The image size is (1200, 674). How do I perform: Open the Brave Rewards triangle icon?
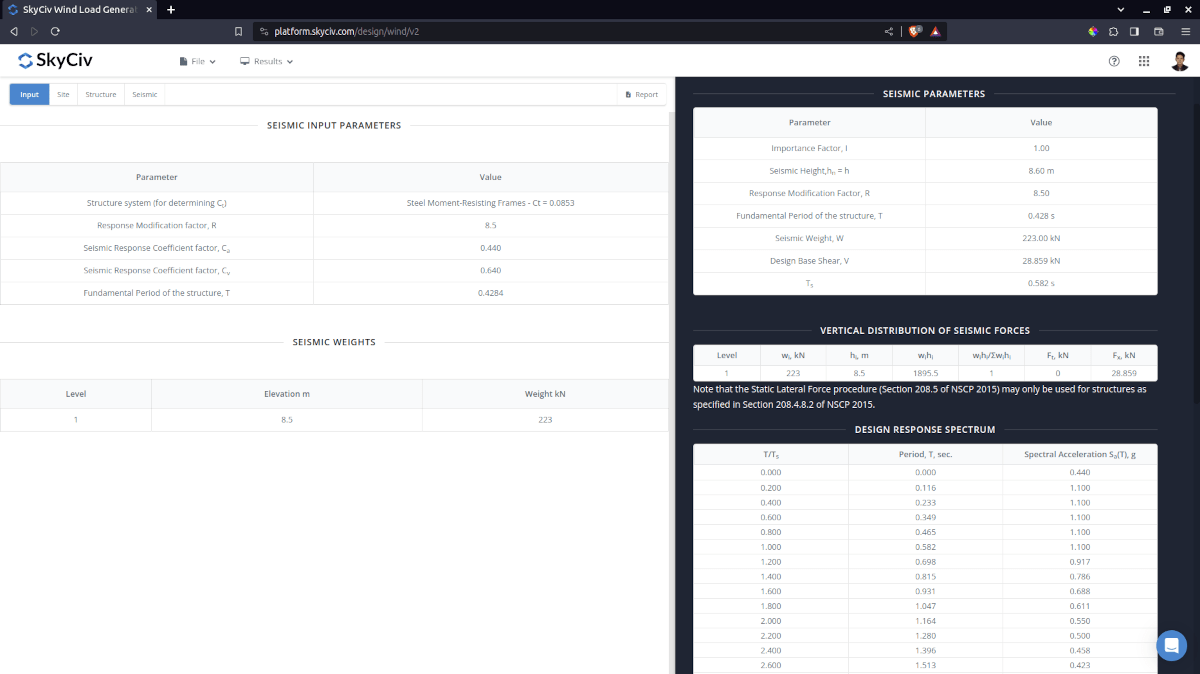[x=935, y=31]
